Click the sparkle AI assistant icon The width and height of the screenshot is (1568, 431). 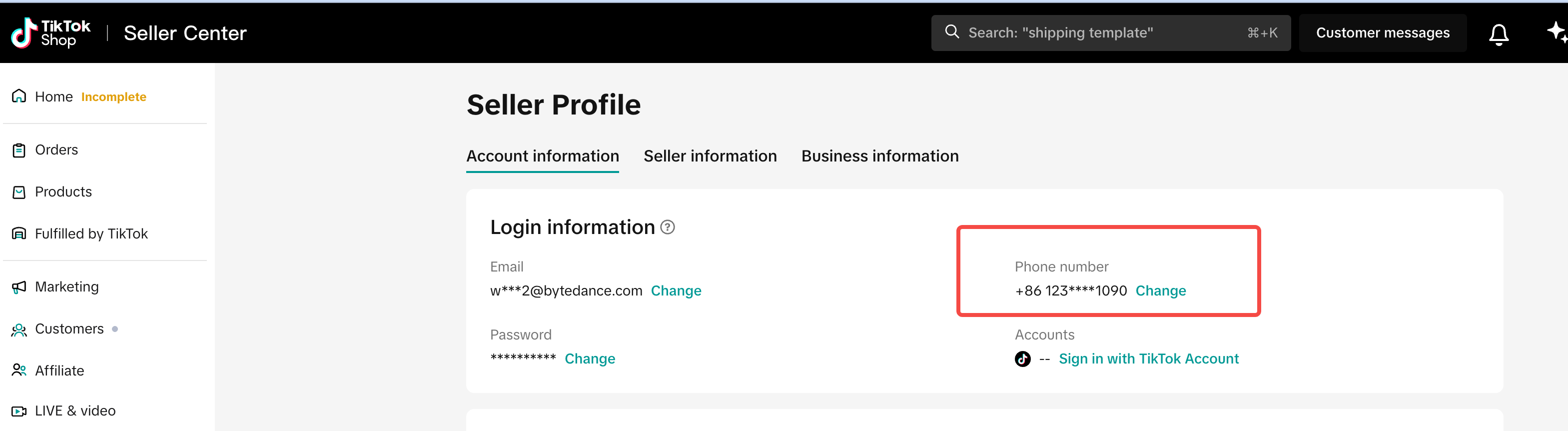point(1556,31)
